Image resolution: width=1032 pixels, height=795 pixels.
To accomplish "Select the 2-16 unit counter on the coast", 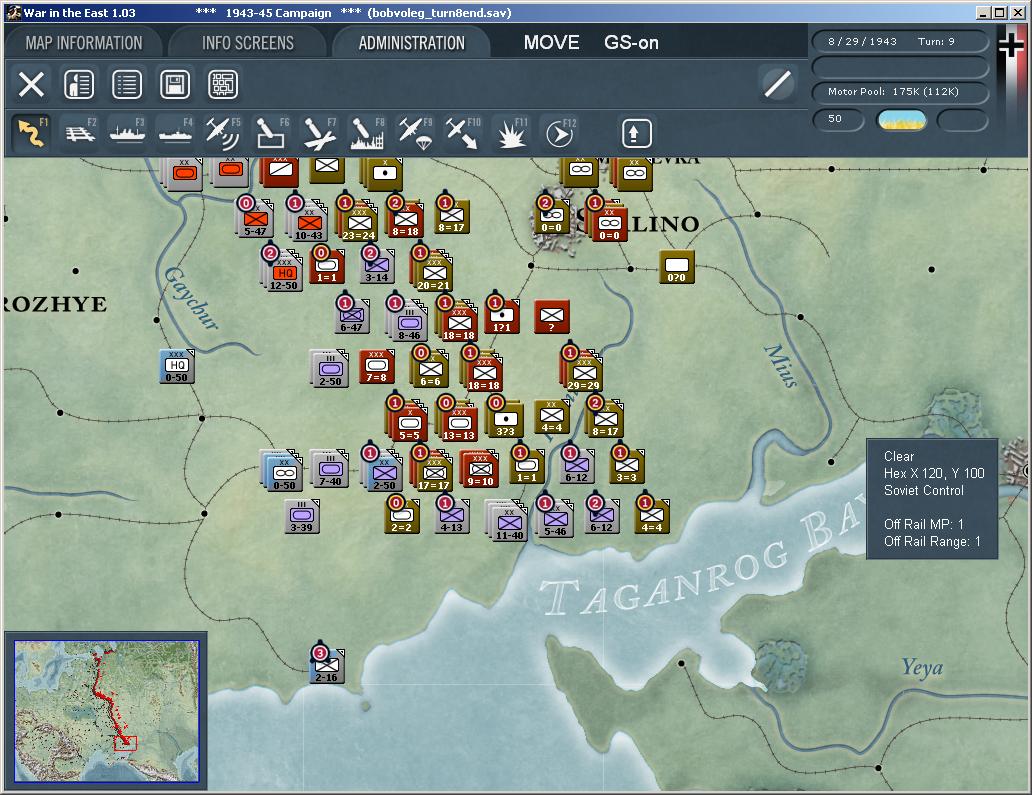I will [326, 665].
